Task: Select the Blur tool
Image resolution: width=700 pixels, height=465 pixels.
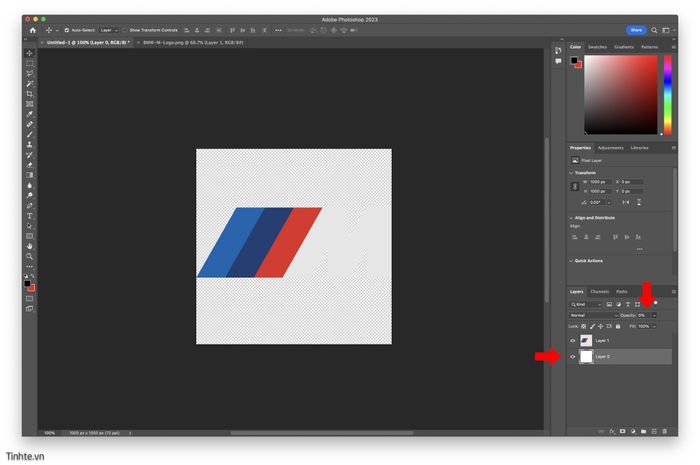Action: pos(29,186)
